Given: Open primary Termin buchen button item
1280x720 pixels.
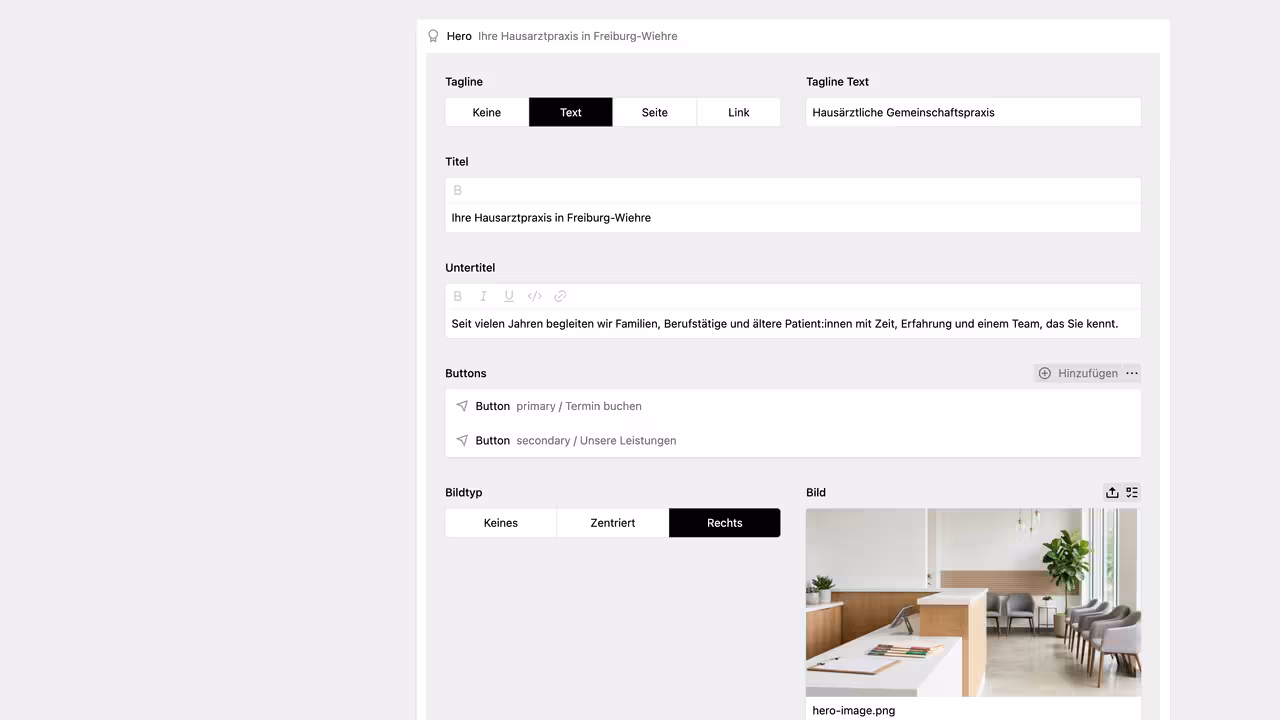Looking at the screenshot, I should (793, 406).
